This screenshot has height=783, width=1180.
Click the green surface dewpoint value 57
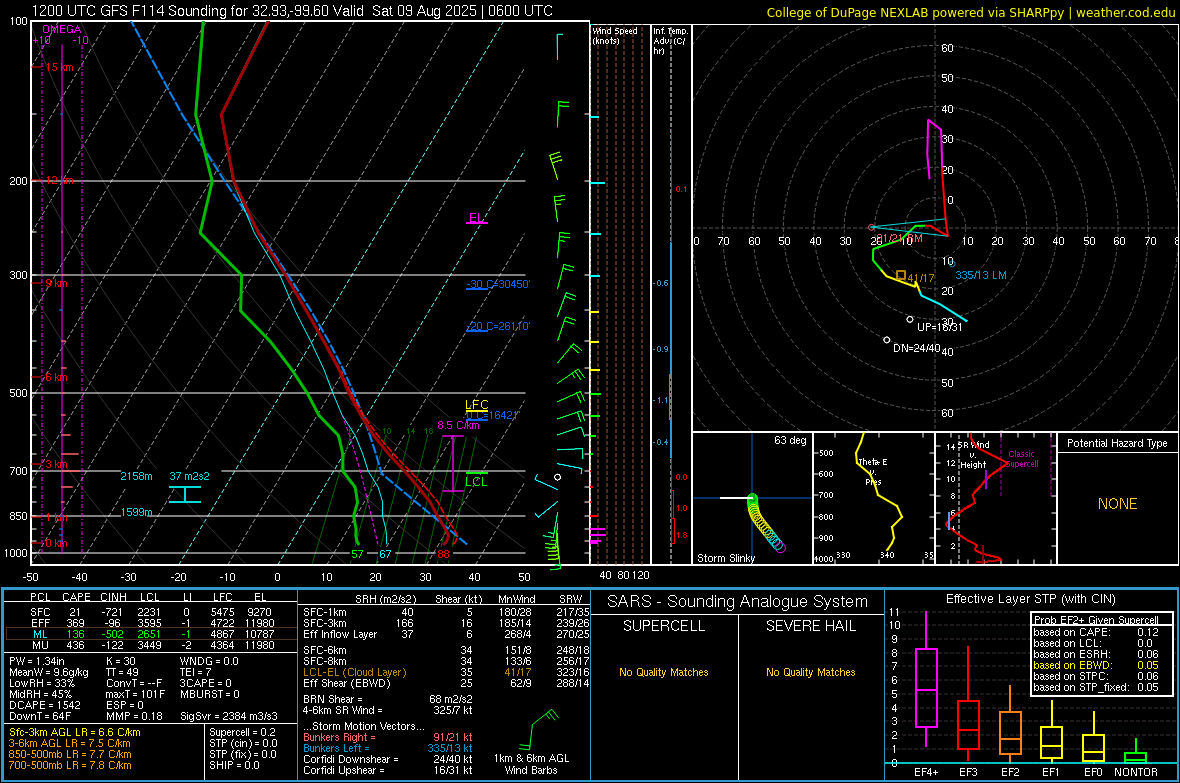[x=357, y=554]
